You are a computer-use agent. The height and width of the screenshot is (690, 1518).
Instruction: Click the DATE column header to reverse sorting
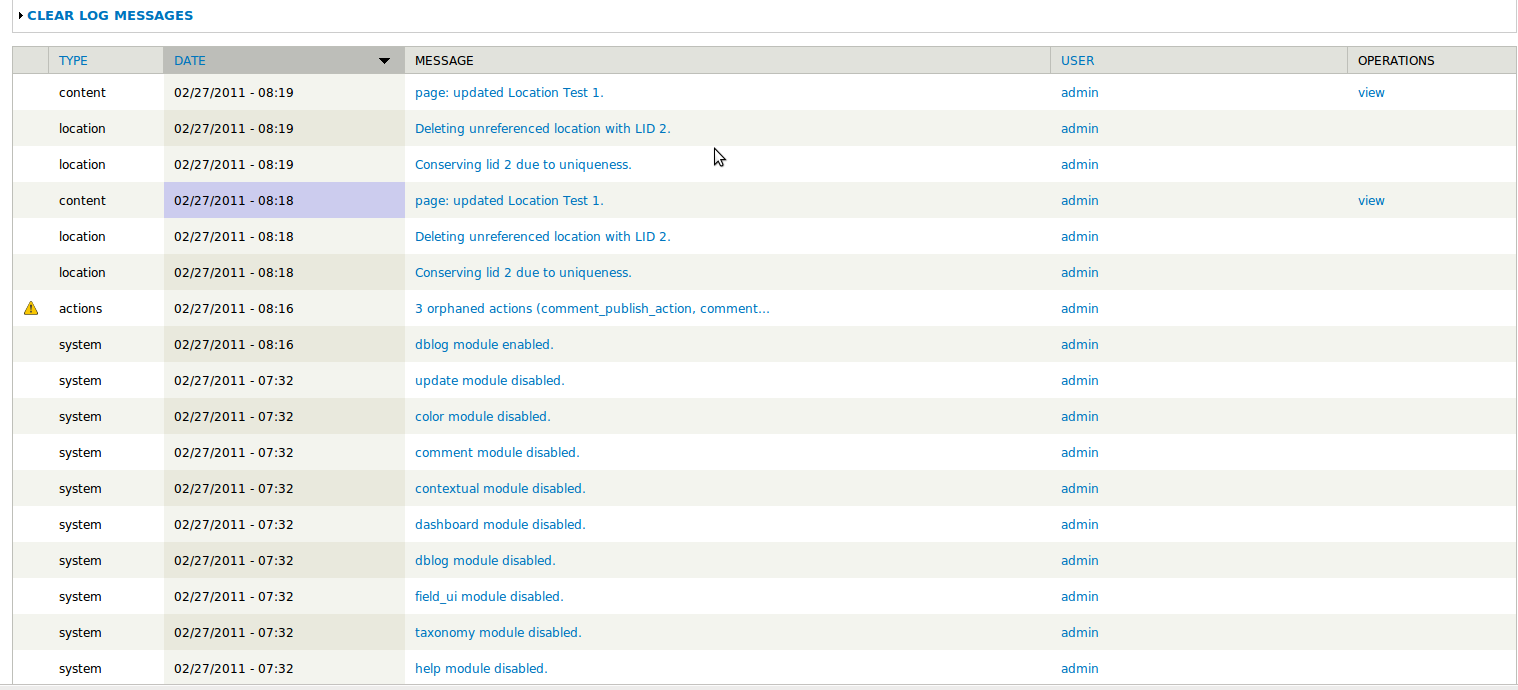pos(190,60)
